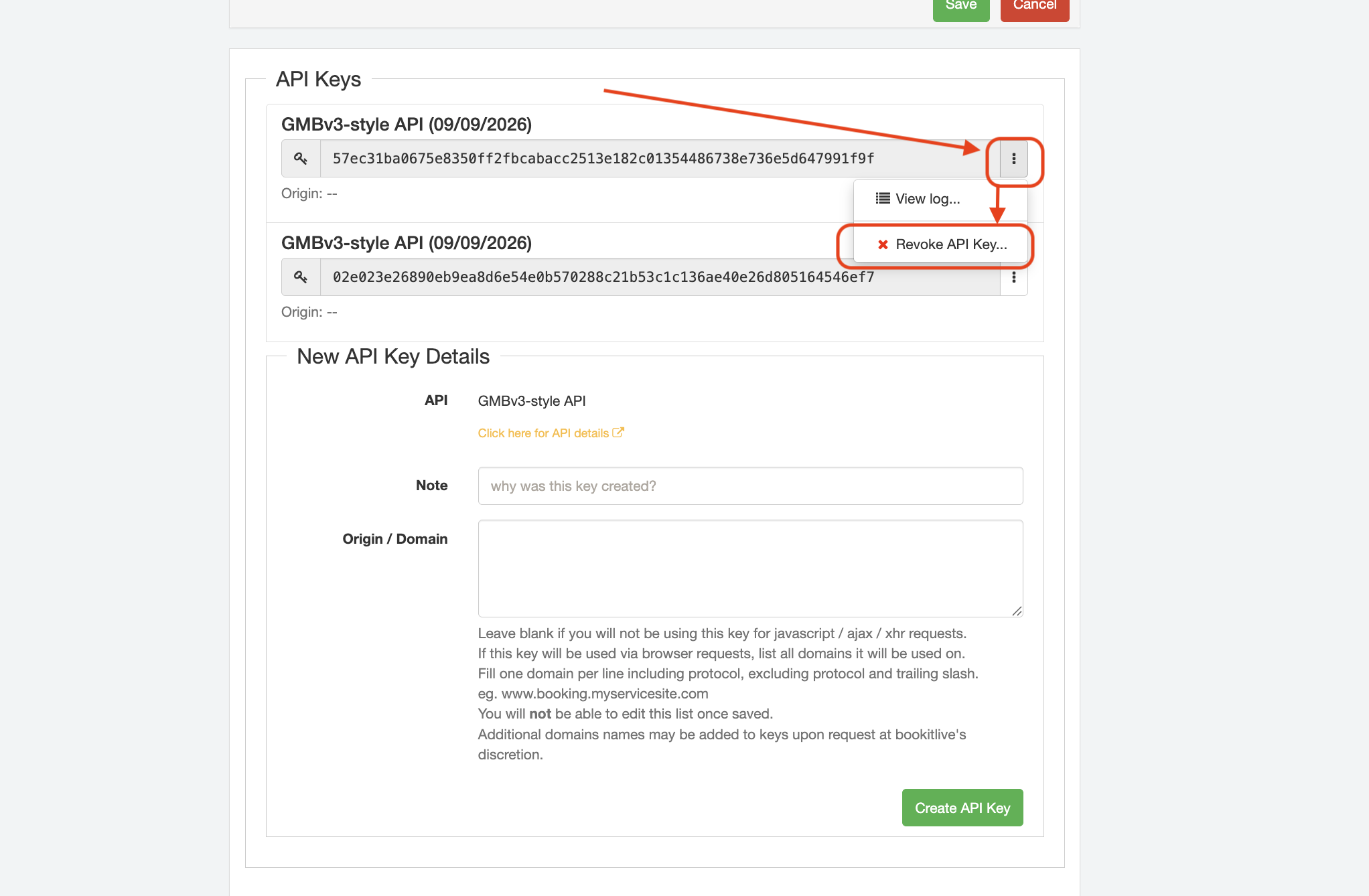Grab the textarea resize handle corner
The height and width of the screenshot is (896, 1369).
click(x=1017, y=611)
